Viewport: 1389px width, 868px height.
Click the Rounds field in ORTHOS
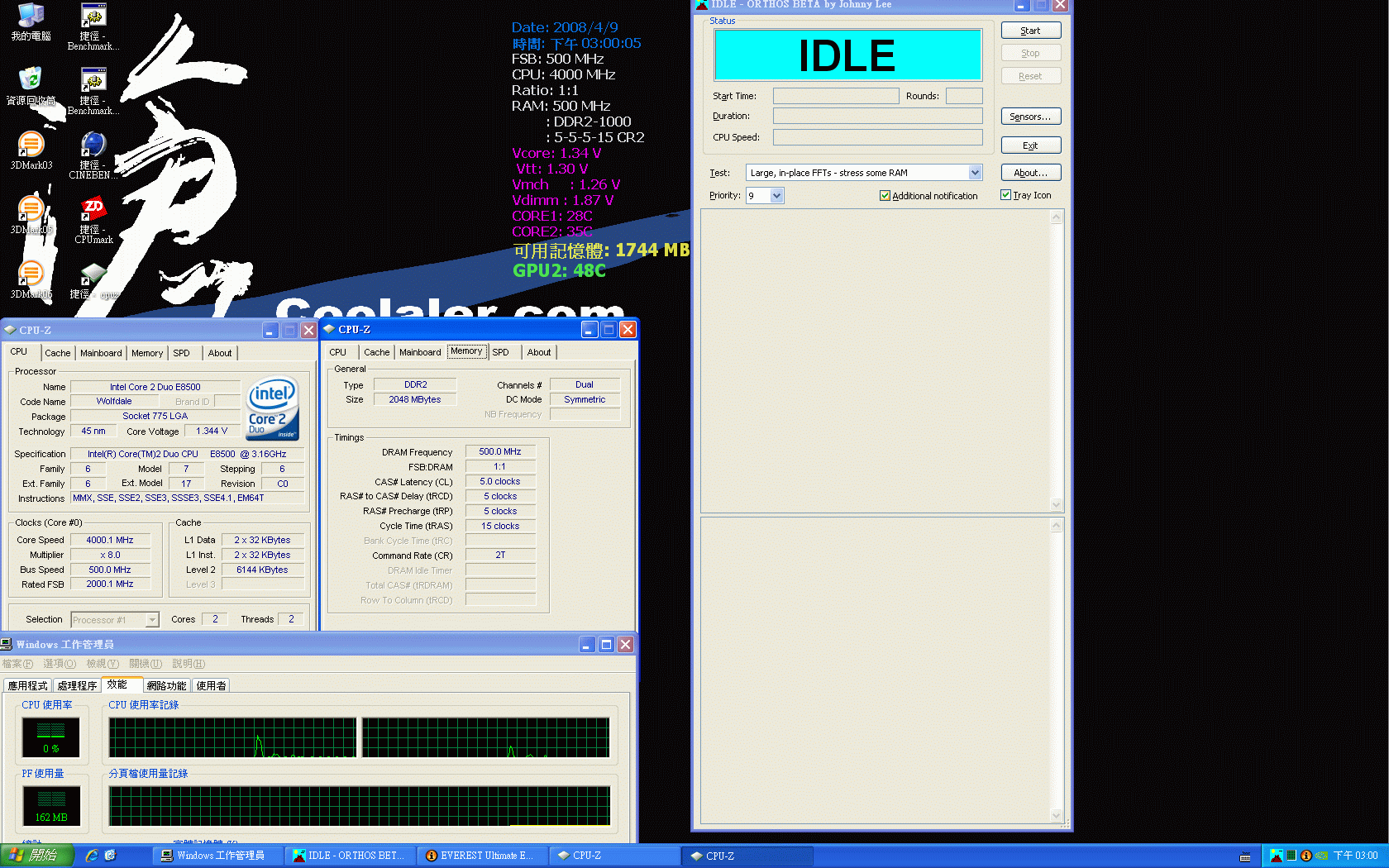click(x=964, y=96)
